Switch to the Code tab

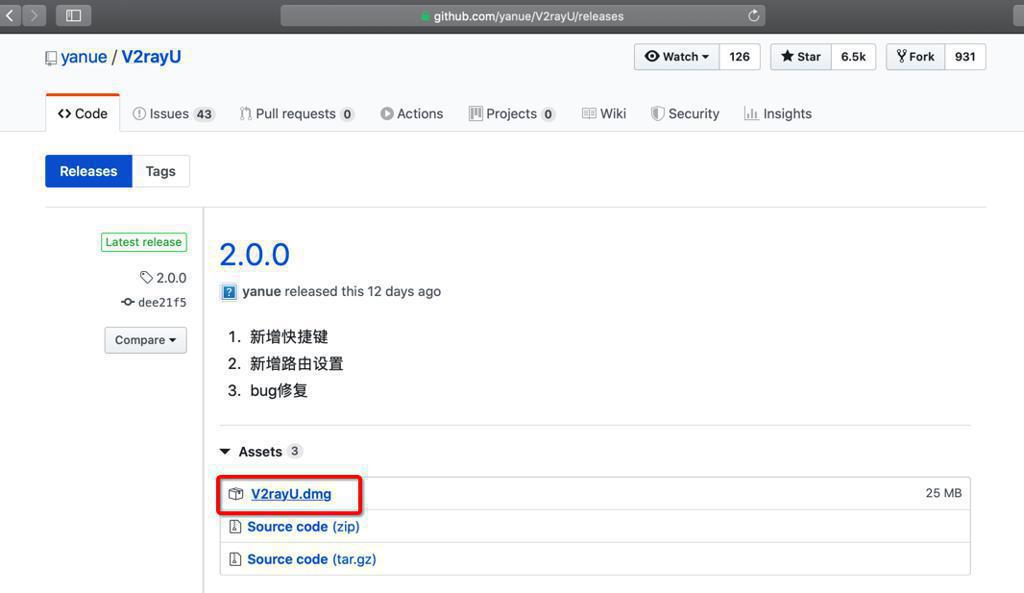tap(82, 114)
